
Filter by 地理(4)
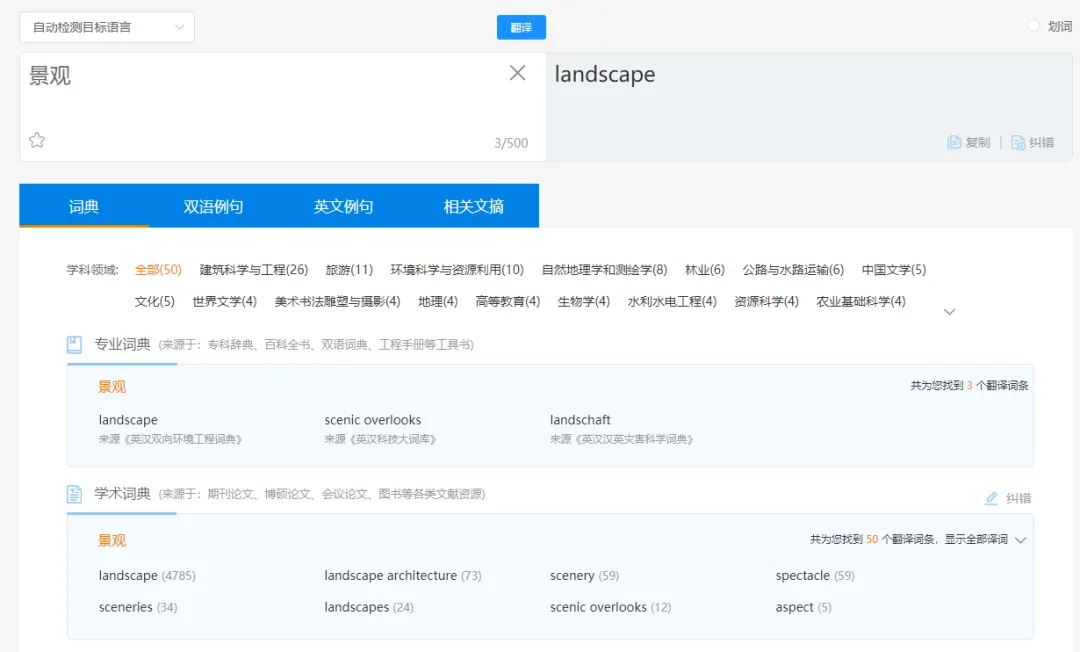click(438, 302)
